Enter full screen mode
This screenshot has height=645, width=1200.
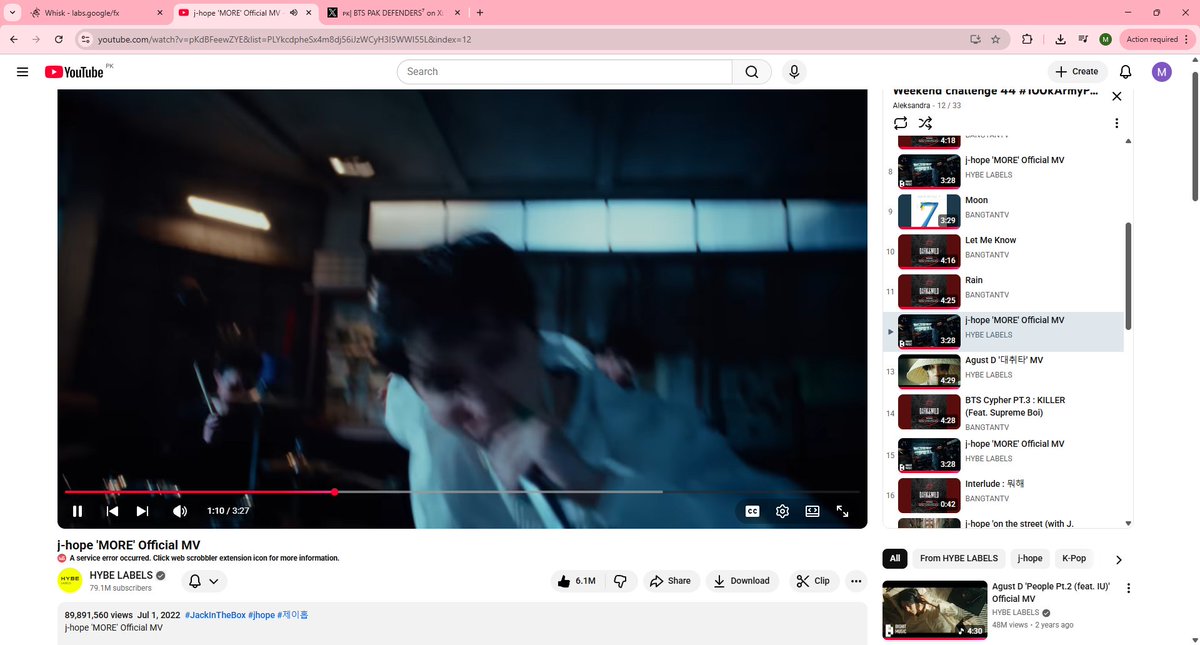coord(842,511)
